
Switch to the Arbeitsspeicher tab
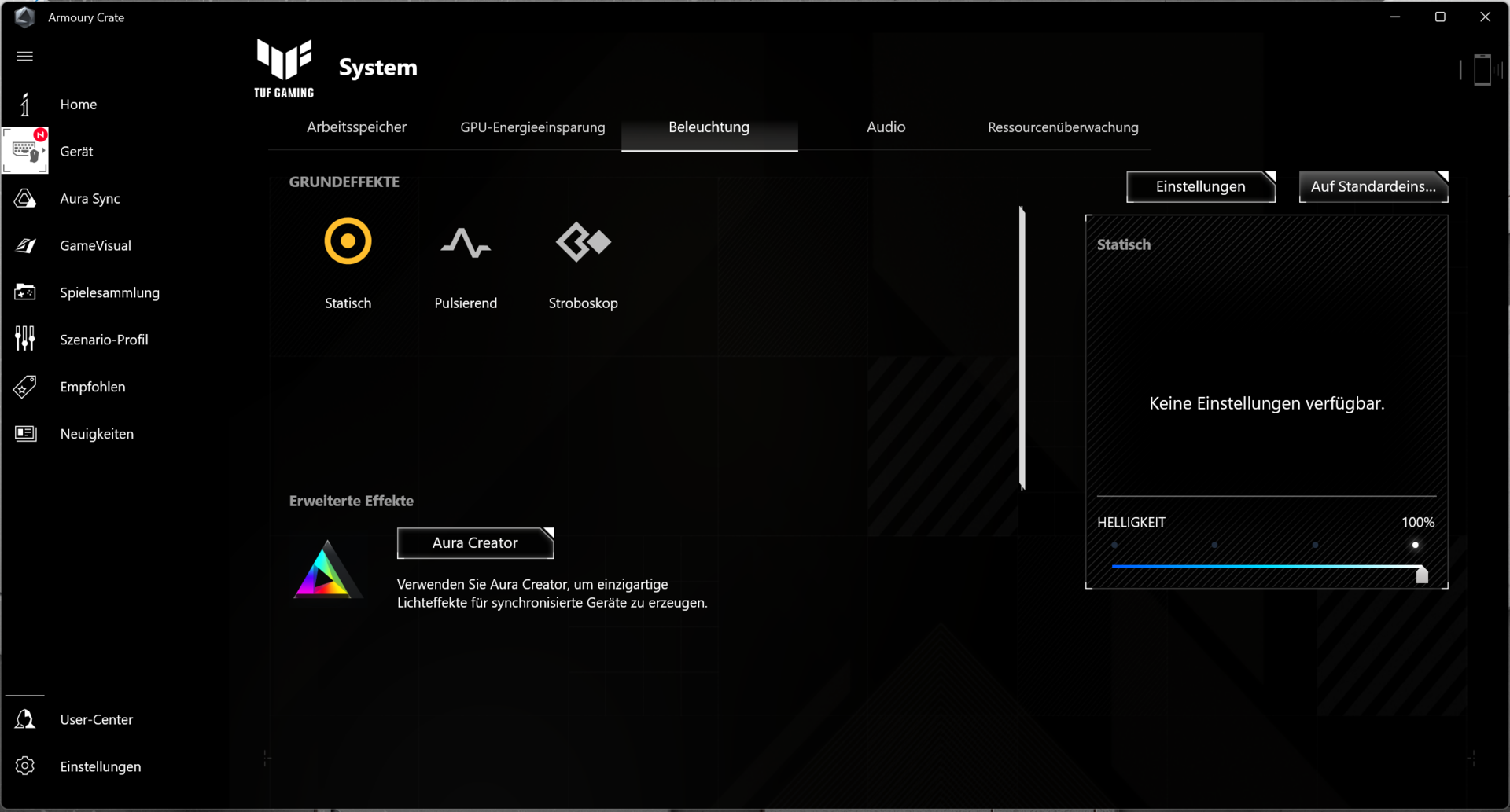pos(356,127)
